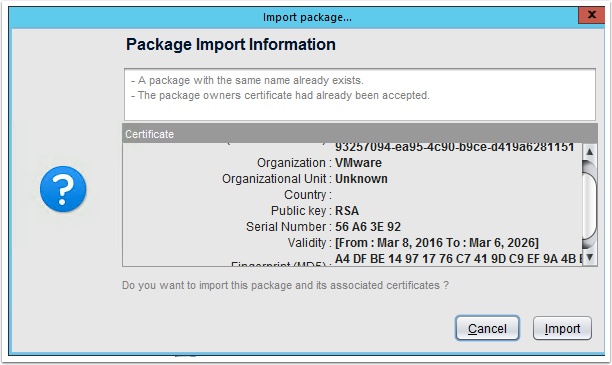The image size is (612, 365).
Task: Close the Import package dialog
Action: (x=591, y=15)
